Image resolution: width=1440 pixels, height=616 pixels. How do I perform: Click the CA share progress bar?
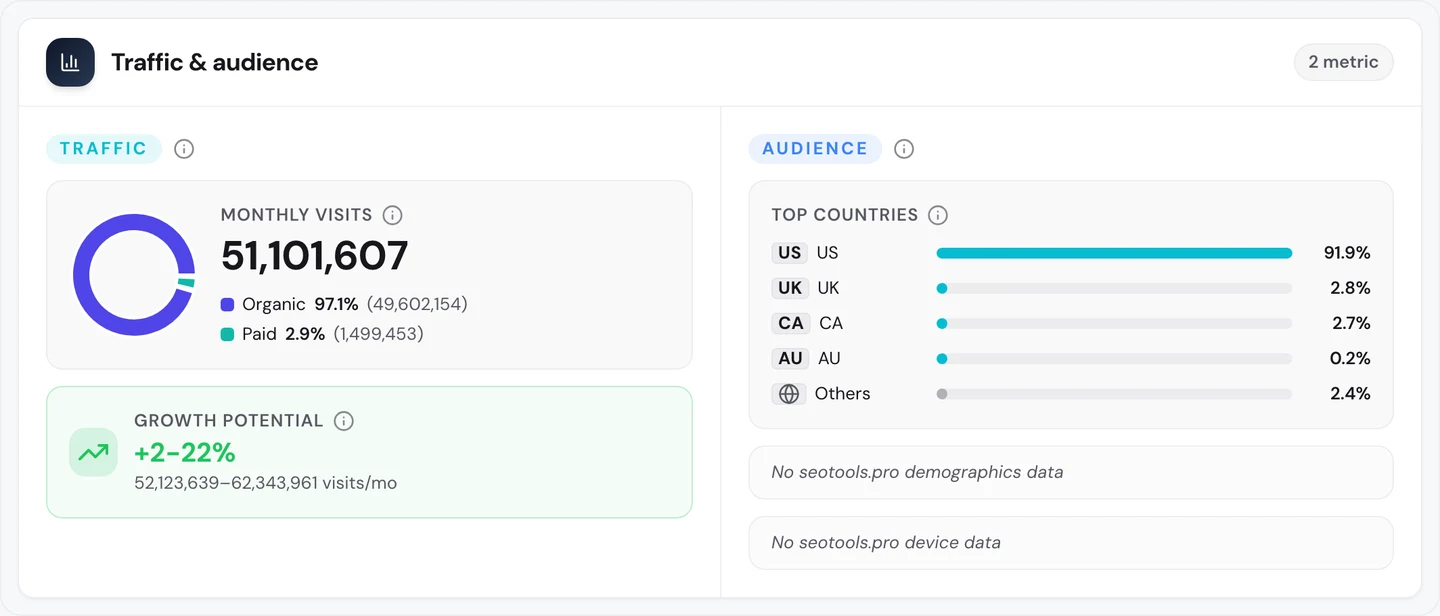click(x=1114, y=323)
